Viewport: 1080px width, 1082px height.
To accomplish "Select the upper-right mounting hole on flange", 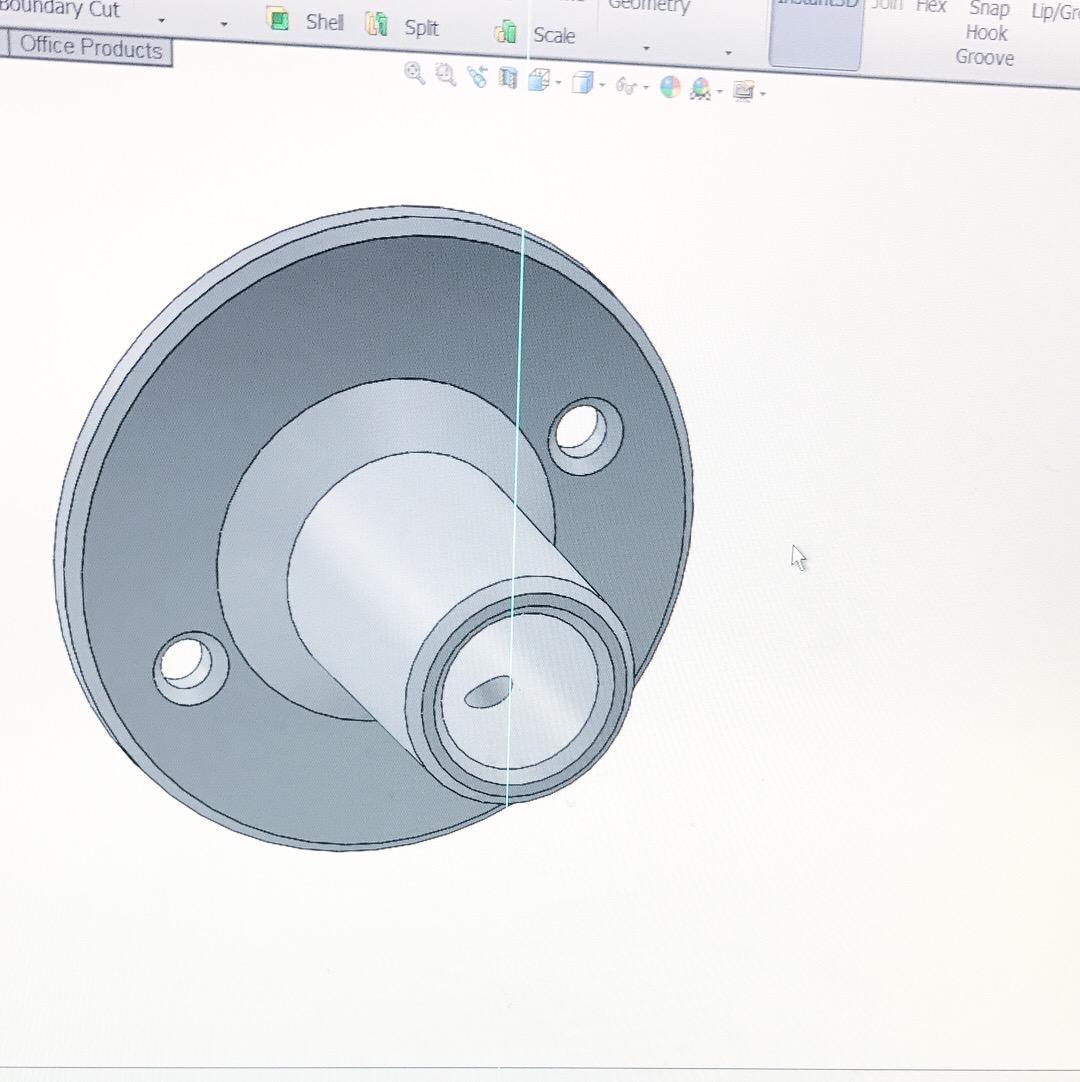I will (585, 435).
